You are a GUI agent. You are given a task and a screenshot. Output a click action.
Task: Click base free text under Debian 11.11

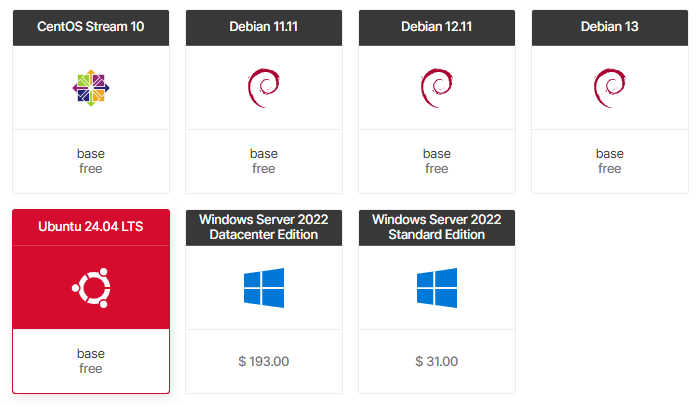pos(263,161)
